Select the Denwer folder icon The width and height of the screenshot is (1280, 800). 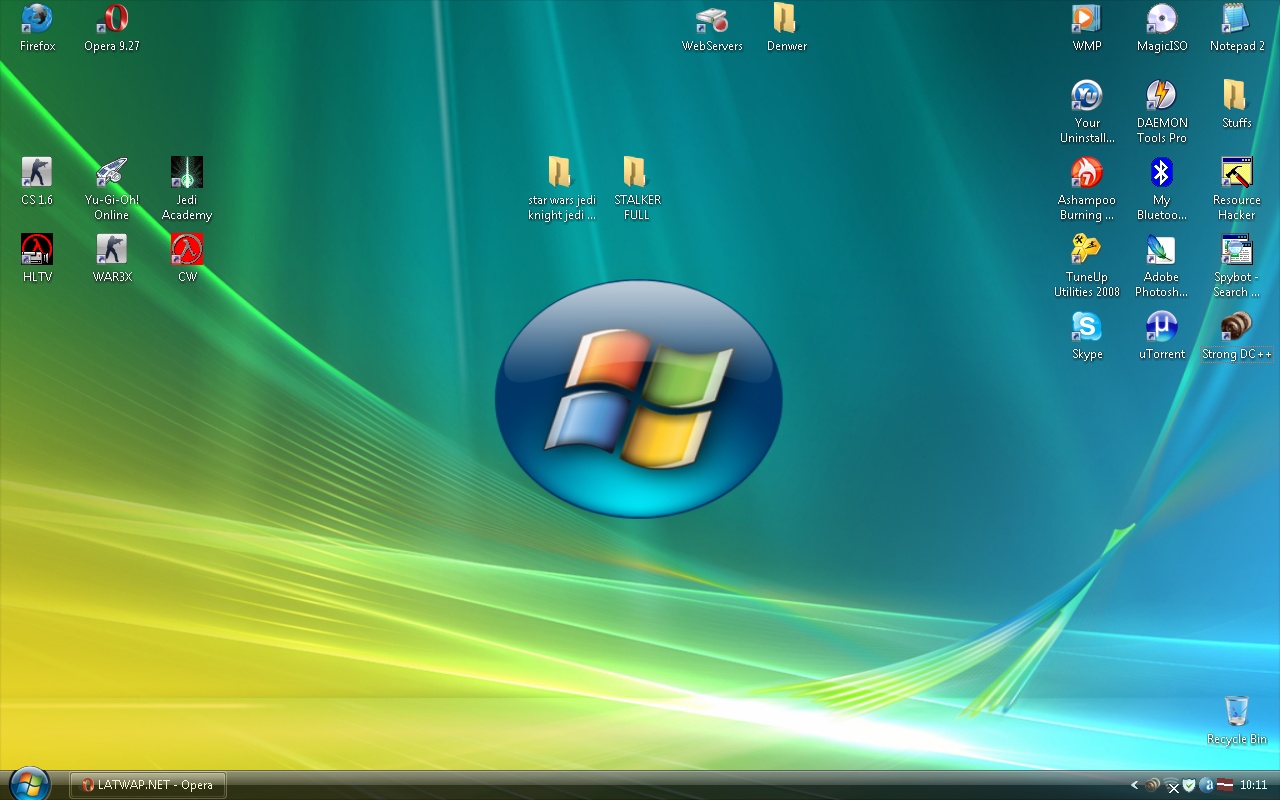(x=787, y=27)
